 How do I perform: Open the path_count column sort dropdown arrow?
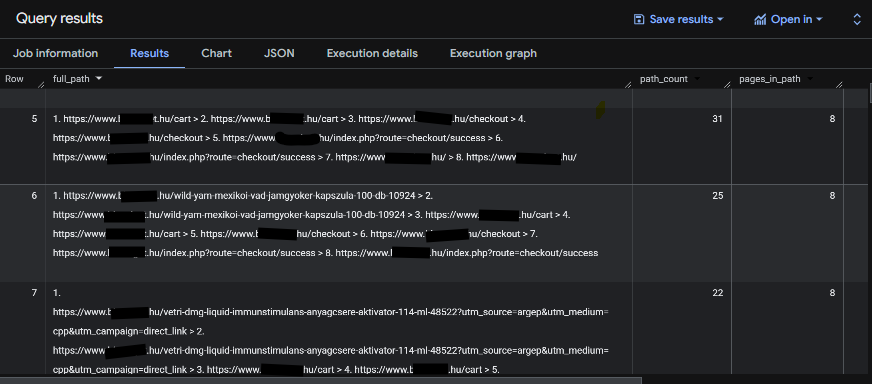(697, 79)
